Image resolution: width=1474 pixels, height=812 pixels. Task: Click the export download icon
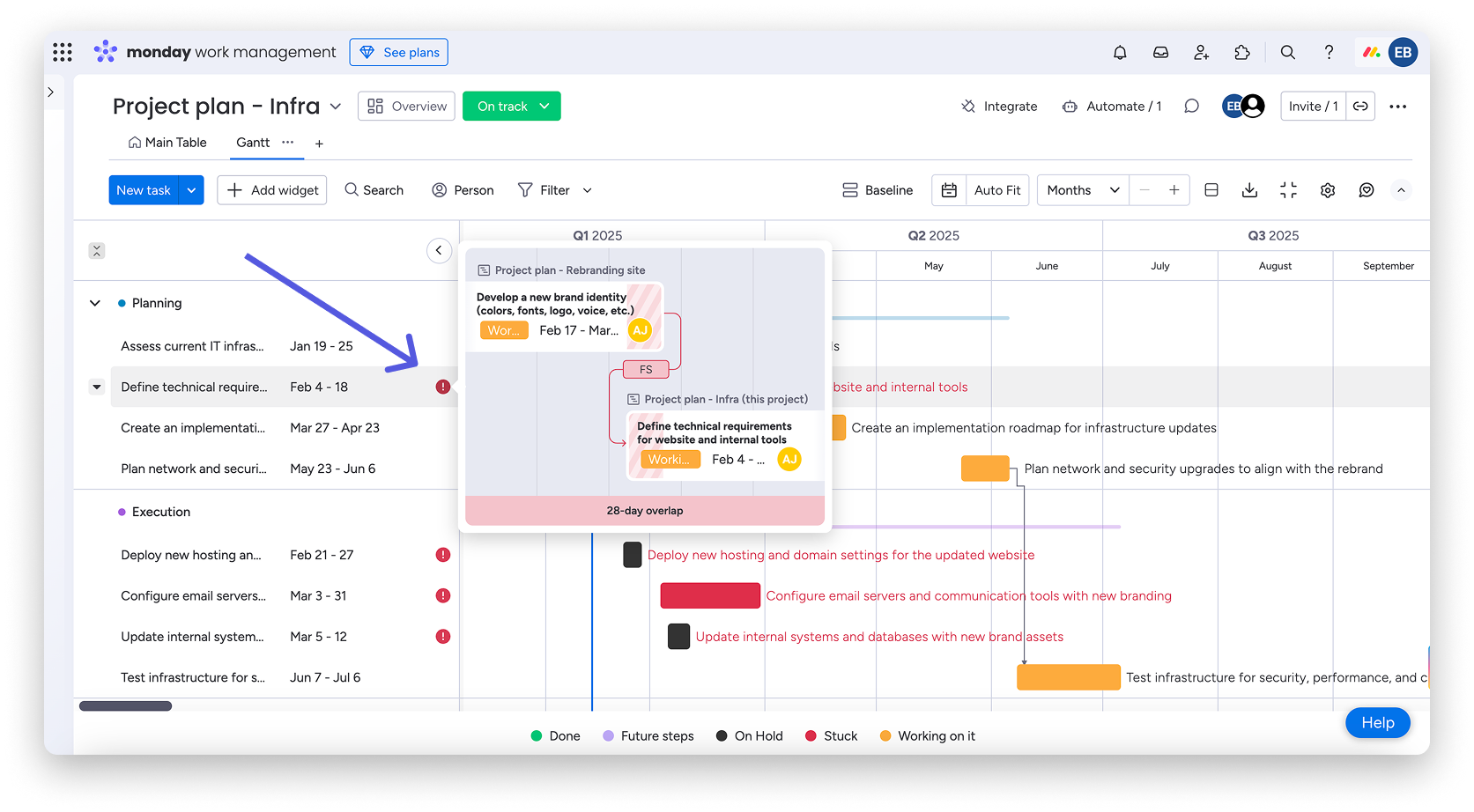[x=1249, y=190]
